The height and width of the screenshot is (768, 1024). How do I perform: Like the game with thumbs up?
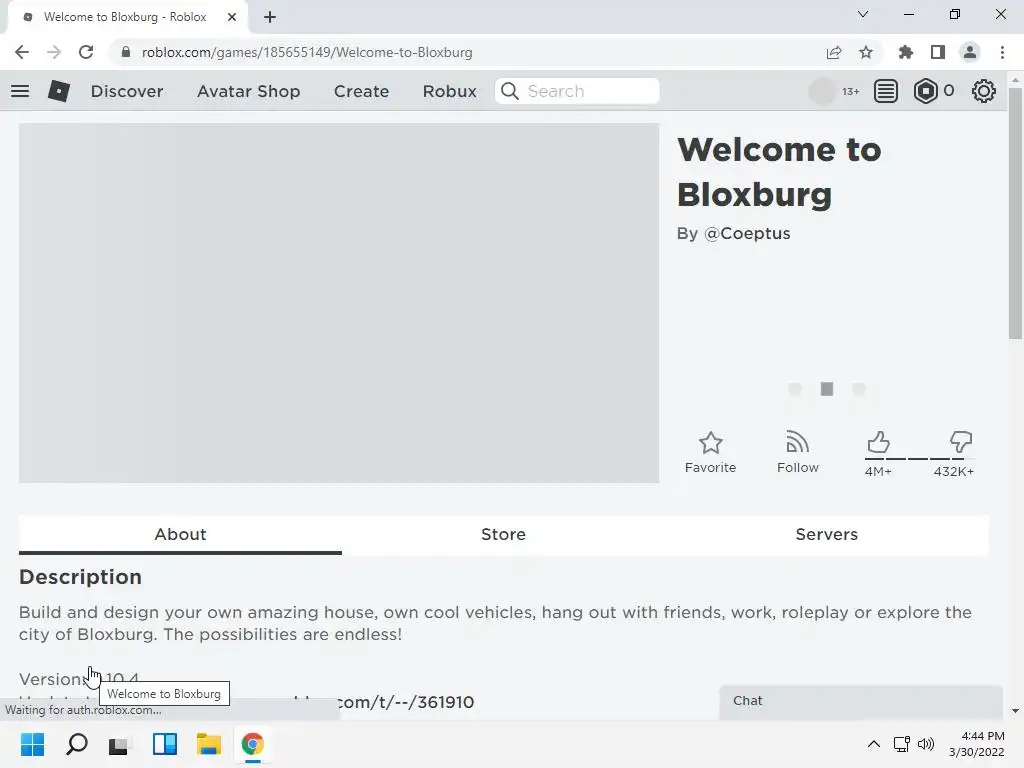click(878, 442)
